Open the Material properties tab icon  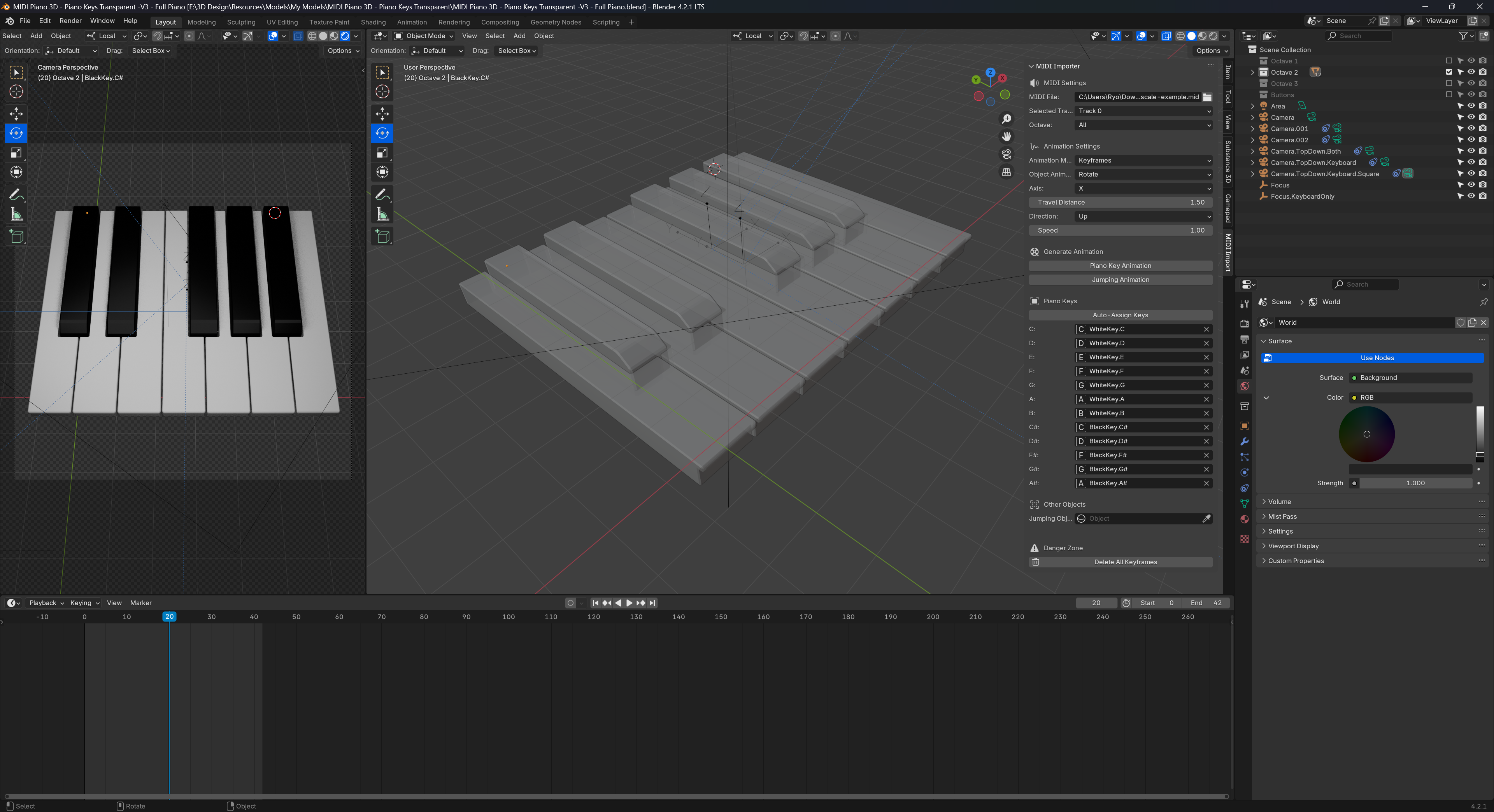(x=1244, y=519)
